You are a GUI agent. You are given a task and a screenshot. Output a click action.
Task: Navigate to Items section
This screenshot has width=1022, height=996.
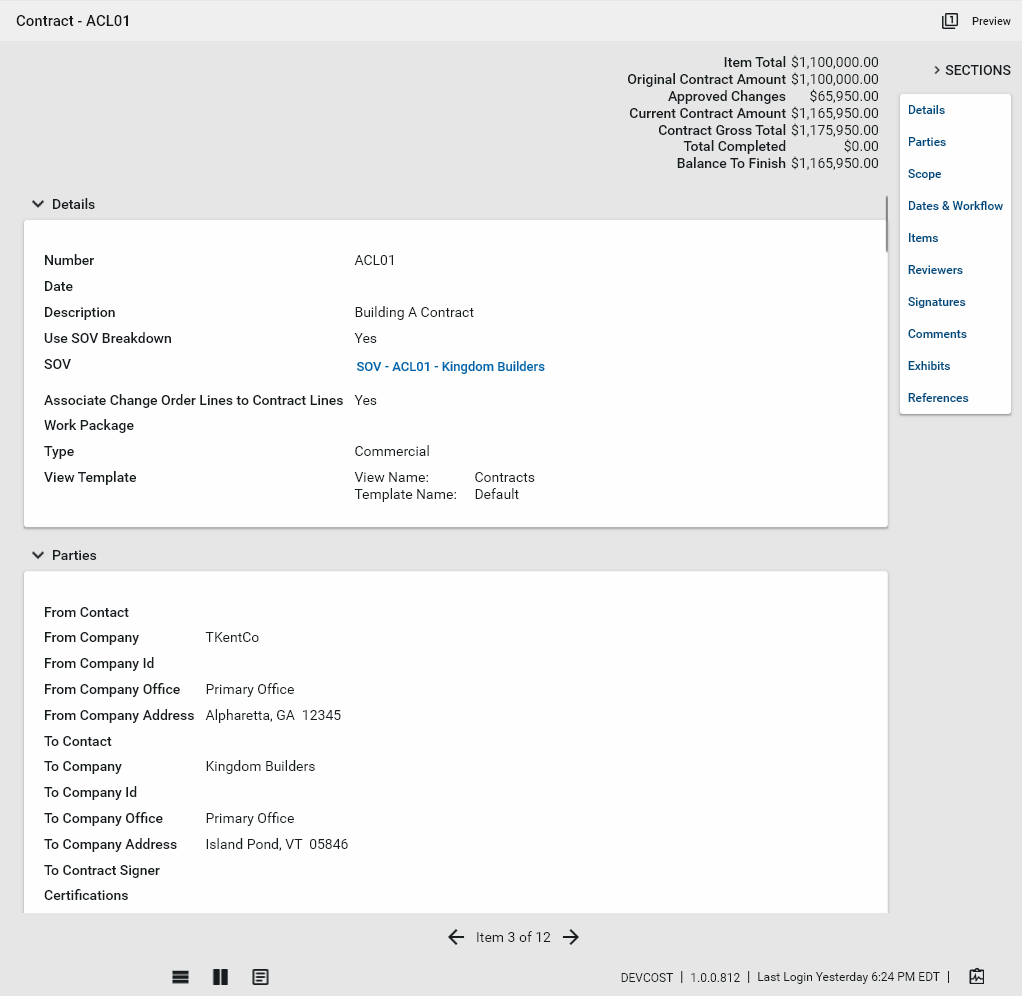coord(922,238)
